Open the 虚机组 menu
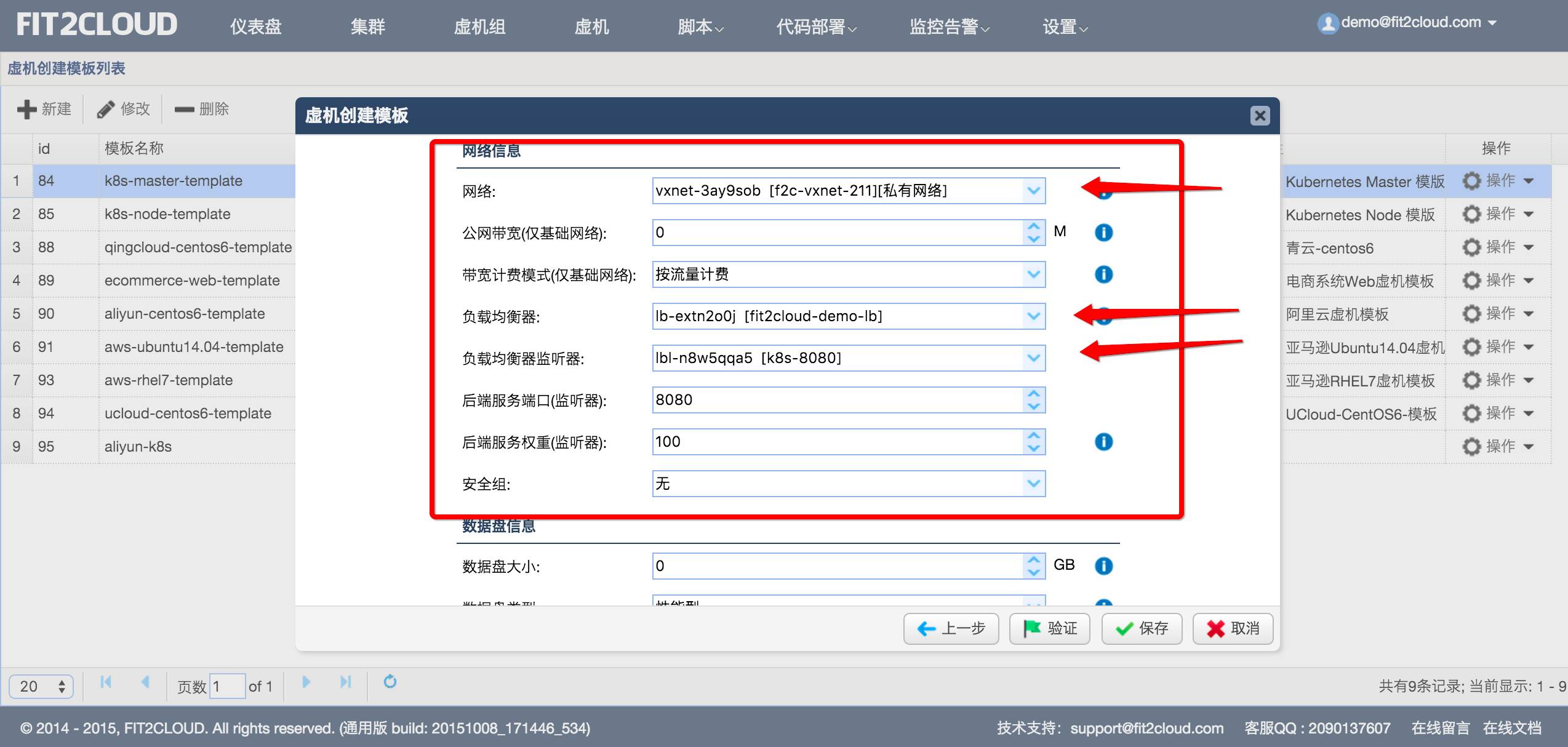Viewport: 1568px width, 747px height. (479, 27)
